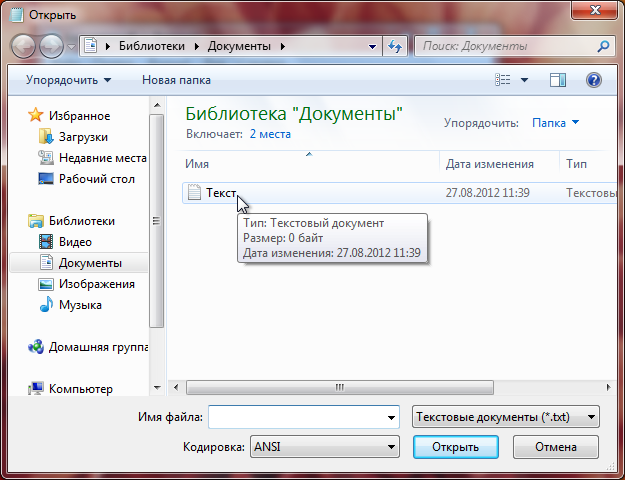Click the navigation pane vertical scrollbar thumb
This screenshot has width=625, height=480.
pos(157,221)
